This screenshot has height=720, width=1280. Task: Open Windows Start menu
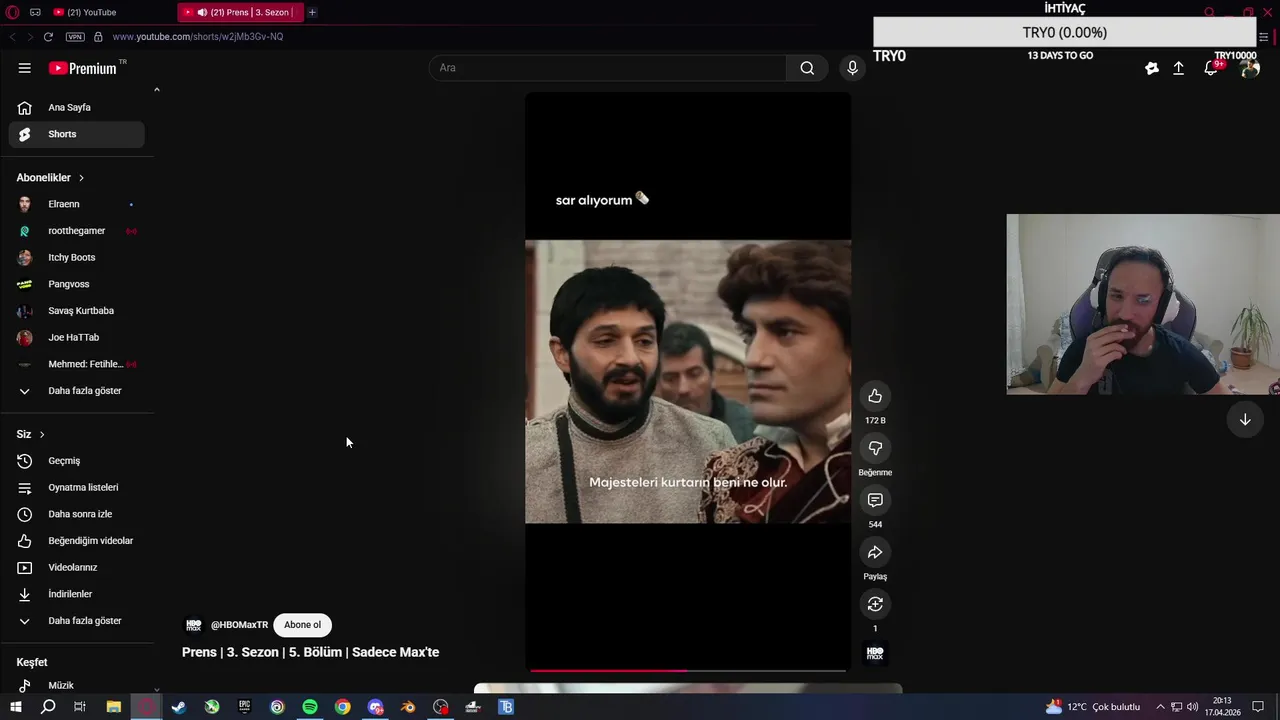point(15,707)
